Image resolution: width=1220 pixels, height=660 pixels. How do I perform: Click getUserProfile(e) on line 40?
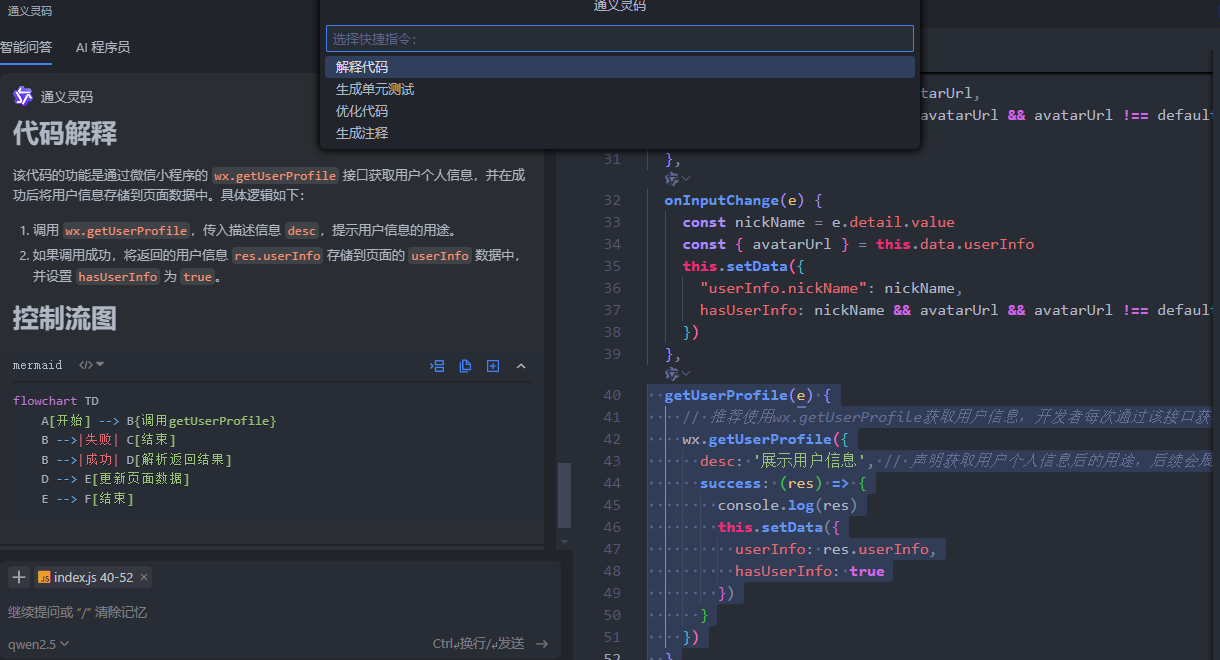[x=740, y=395]
